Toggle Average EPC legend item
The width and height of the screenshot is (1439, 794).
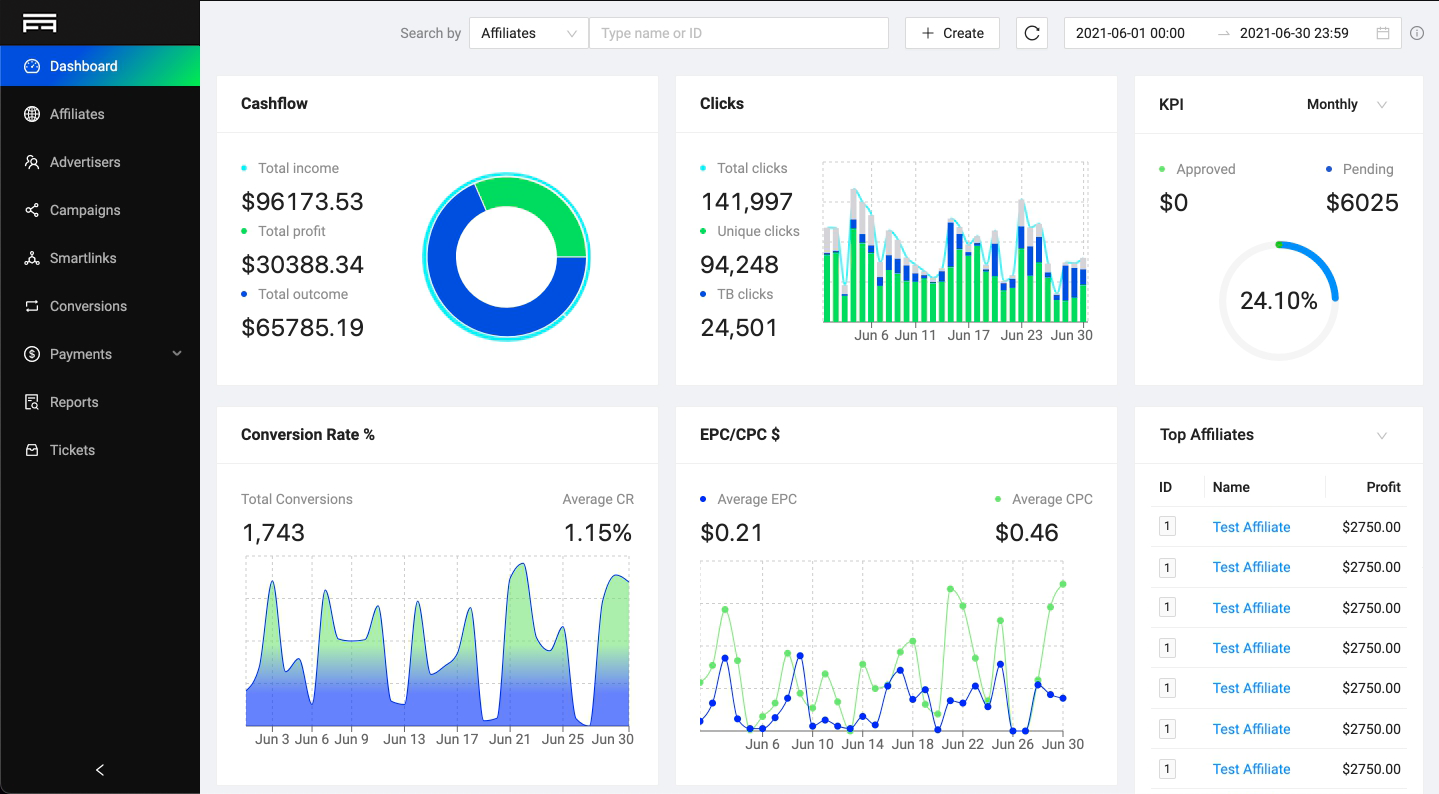pos(749,499)
